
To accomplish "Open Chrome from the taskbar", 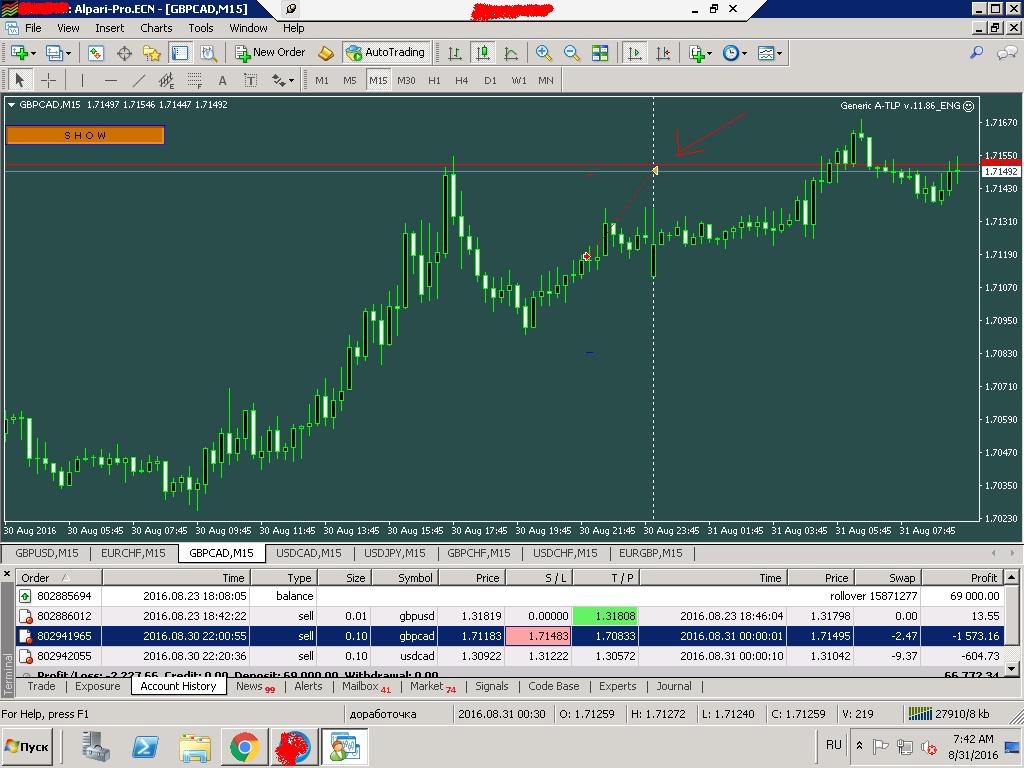I will pos(245,746).
